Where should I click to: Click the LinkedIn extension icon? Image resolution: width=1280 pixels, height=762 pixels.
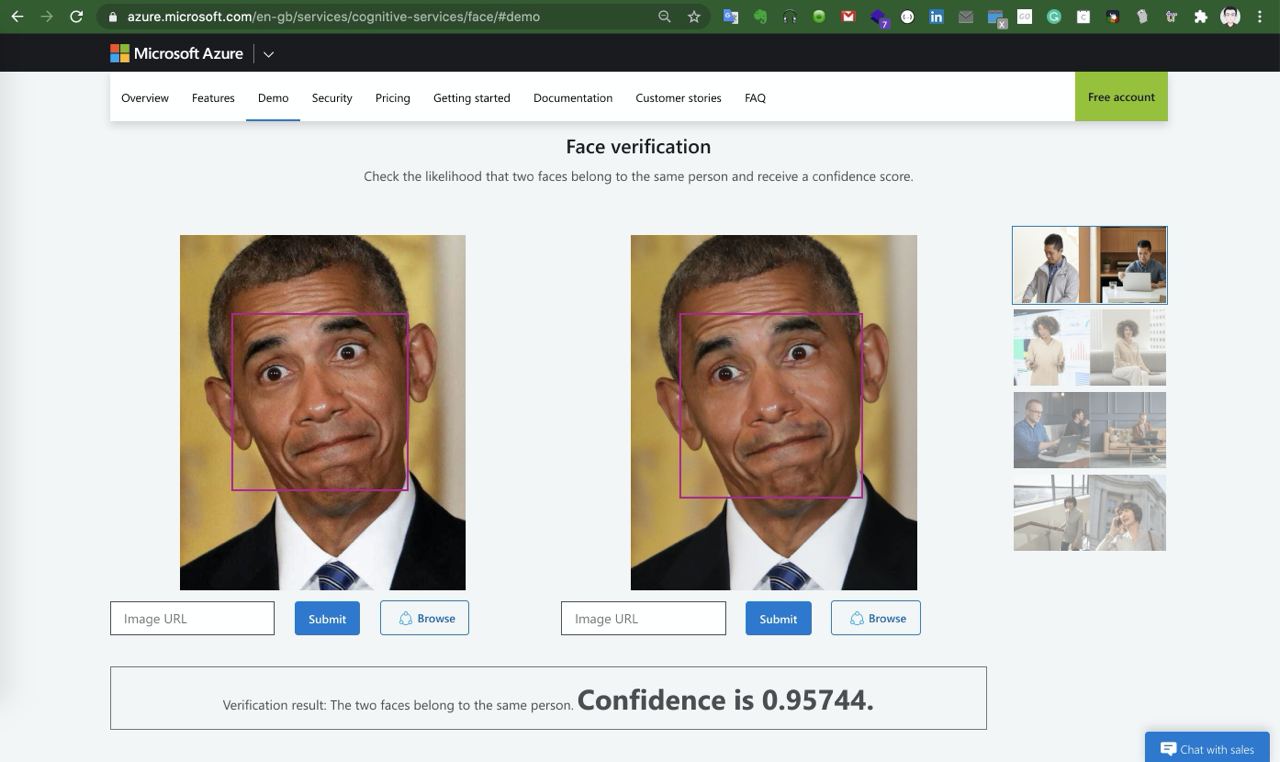coord(936,16)
